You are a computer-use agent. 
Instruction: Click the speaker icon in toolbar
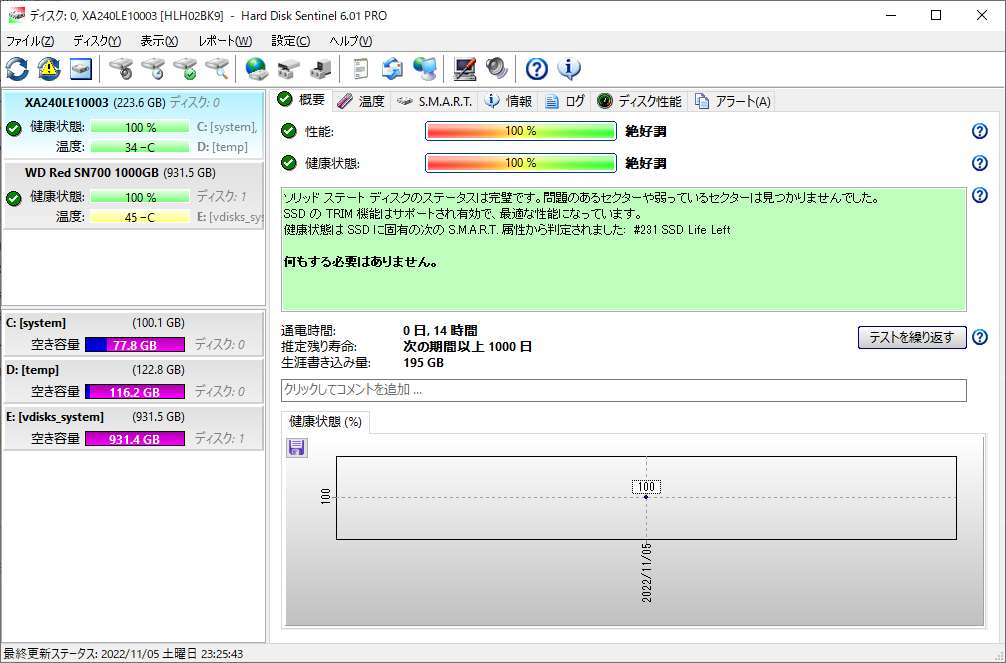pos(497,69)
